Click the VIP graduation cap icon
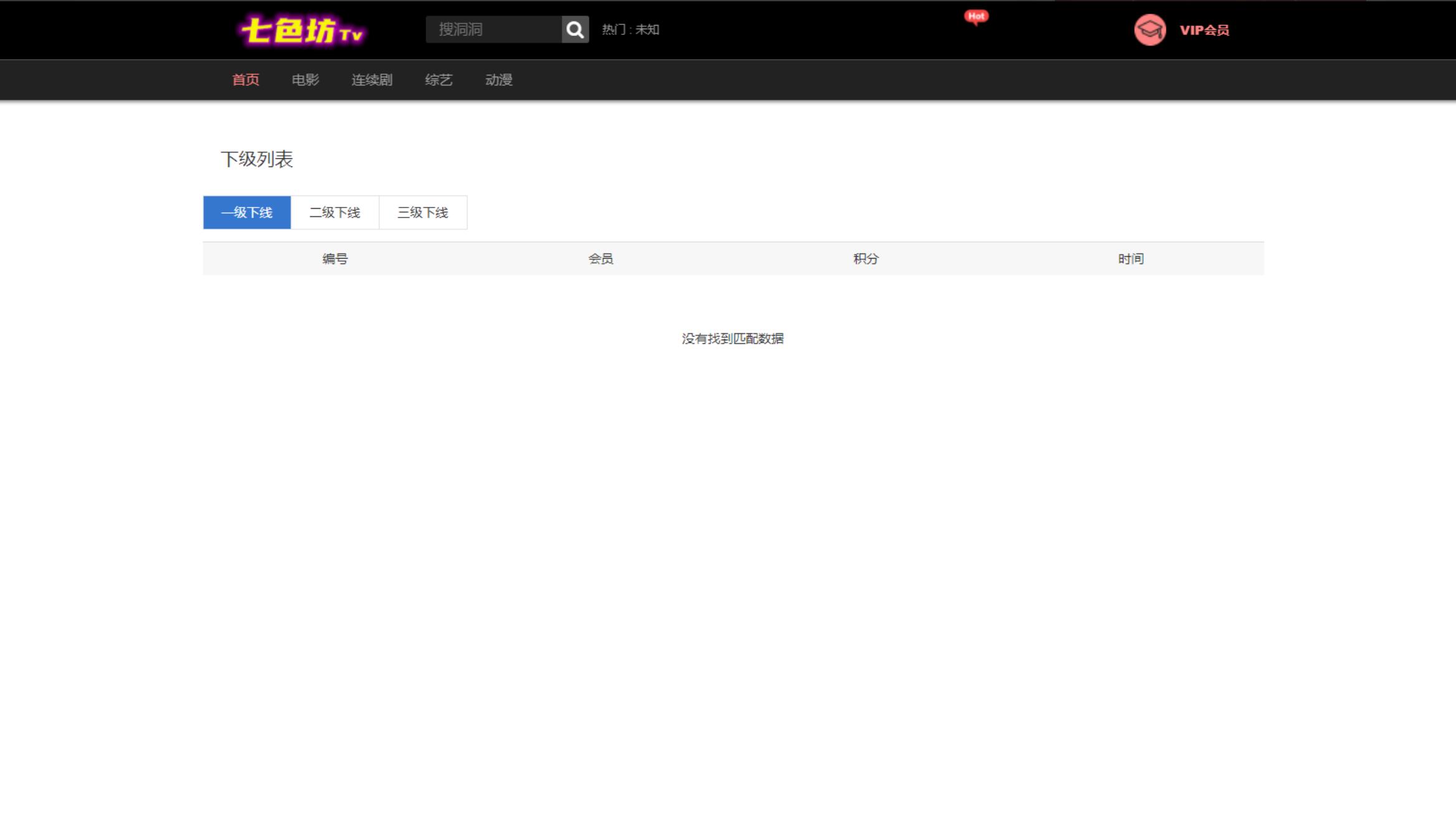1456x840 pixels. point(1149,30)
